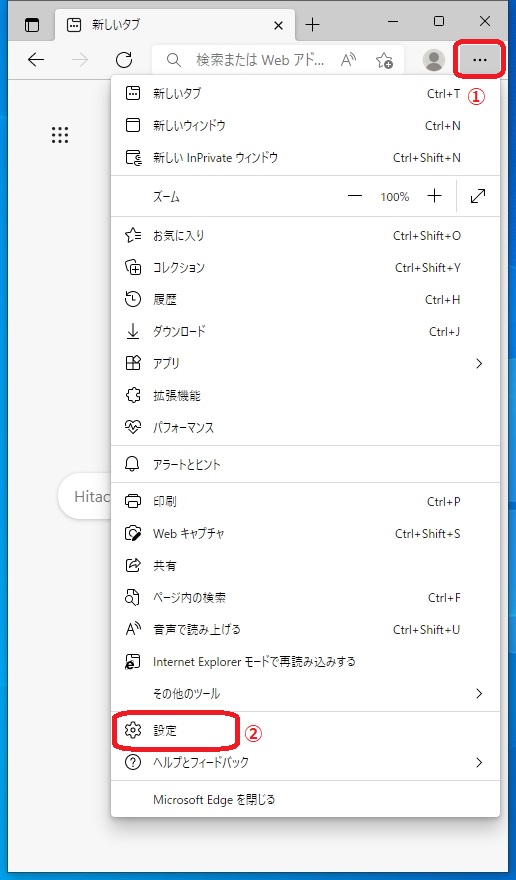
Task: Zoom out with the minus button
Action: pyautogui.click(x=355, y=196)
